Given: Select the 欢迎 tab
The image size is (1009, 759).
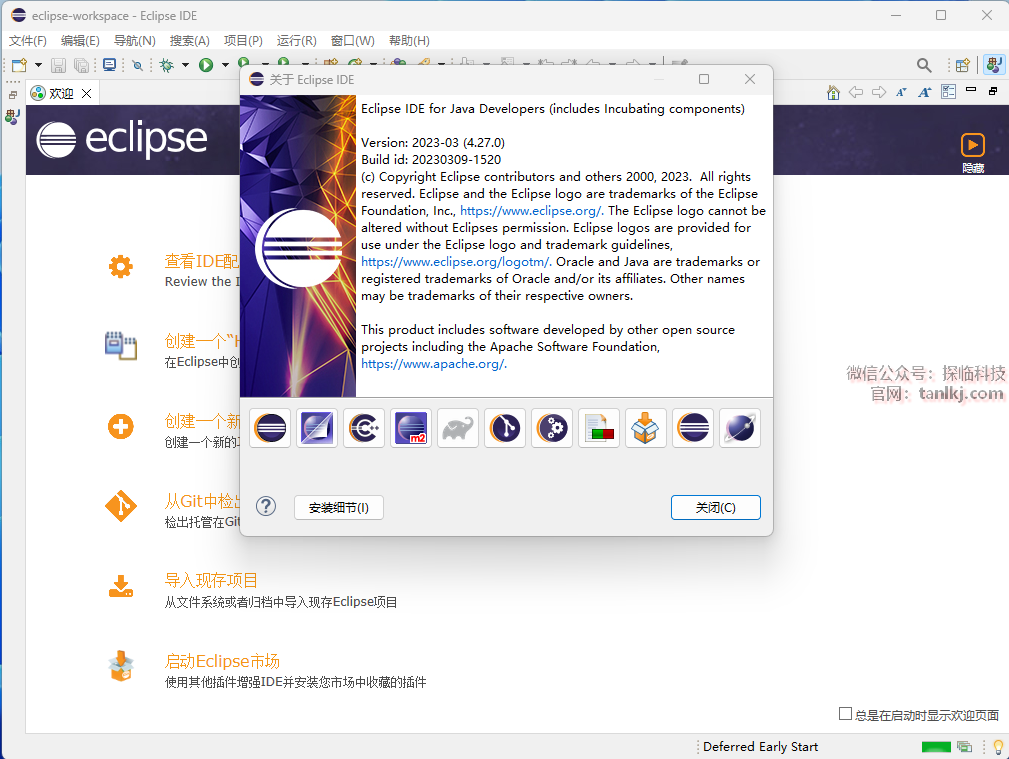Looking at the screenshot, I should click(x=61, y=93).
